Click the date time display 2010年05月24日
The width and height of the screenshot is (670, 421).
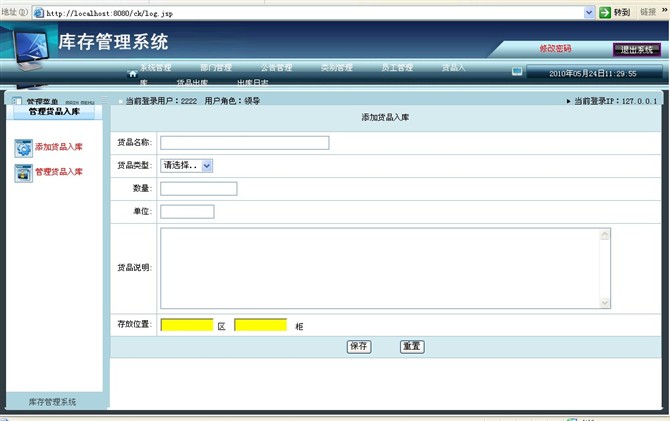tap(593, 74)
